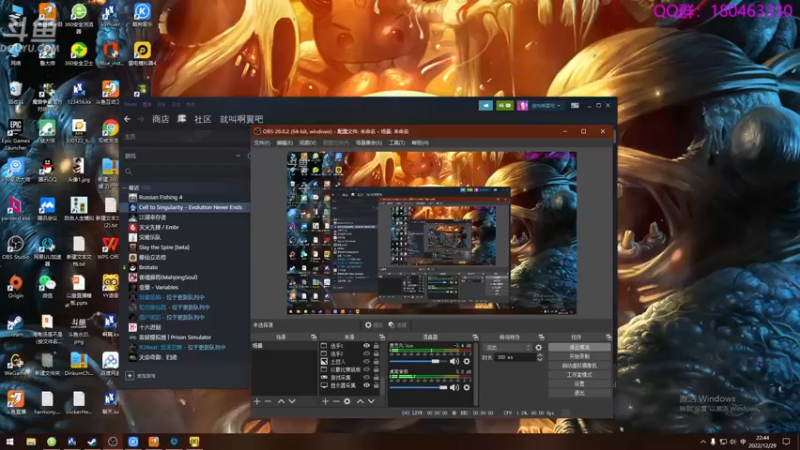Viewport: 800px width, 450px height.
Task: Switch to the Steam 商店 tab
Action: click(161, 119)
